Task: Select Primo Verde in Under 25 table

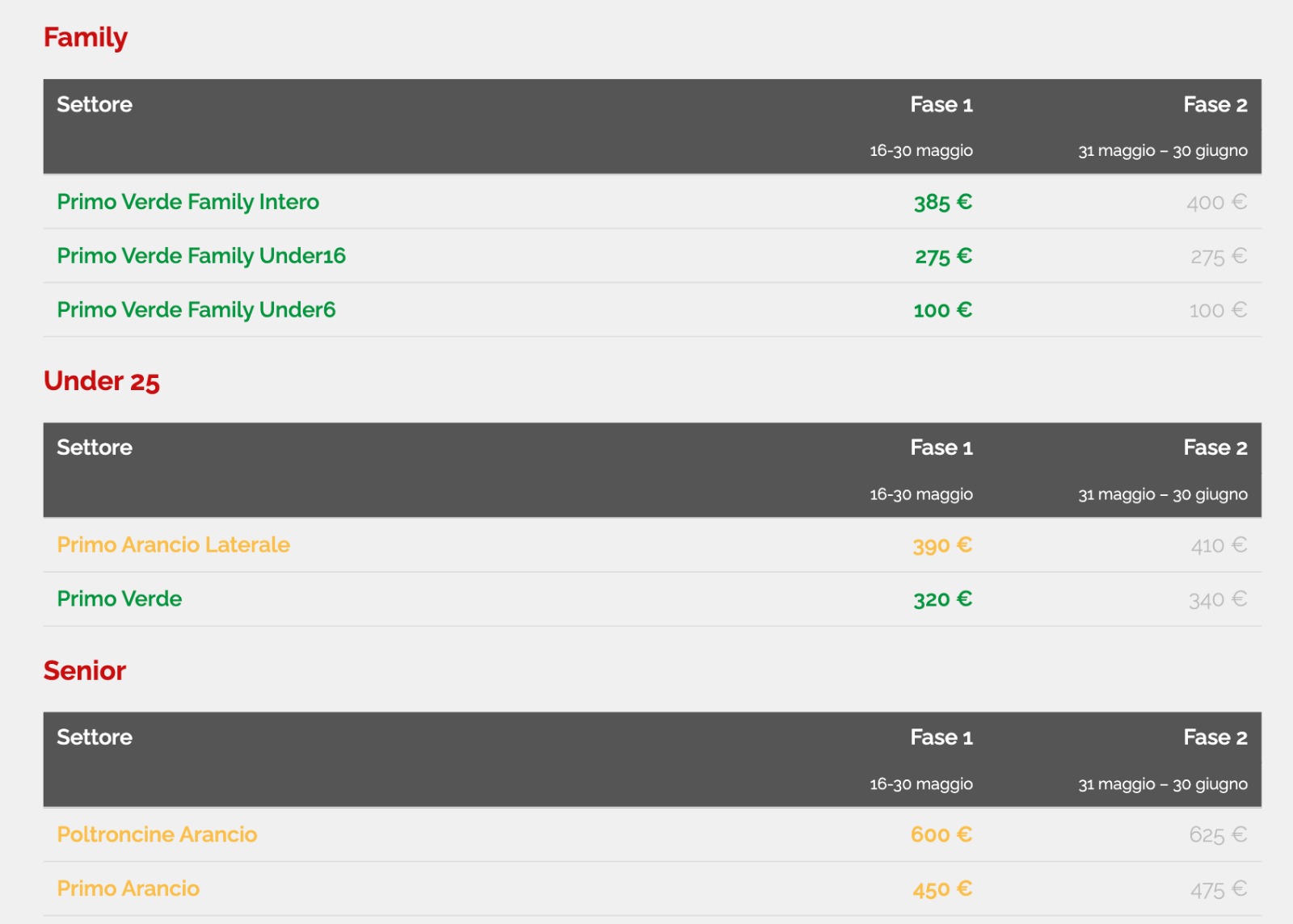Action: click(120, 599)
